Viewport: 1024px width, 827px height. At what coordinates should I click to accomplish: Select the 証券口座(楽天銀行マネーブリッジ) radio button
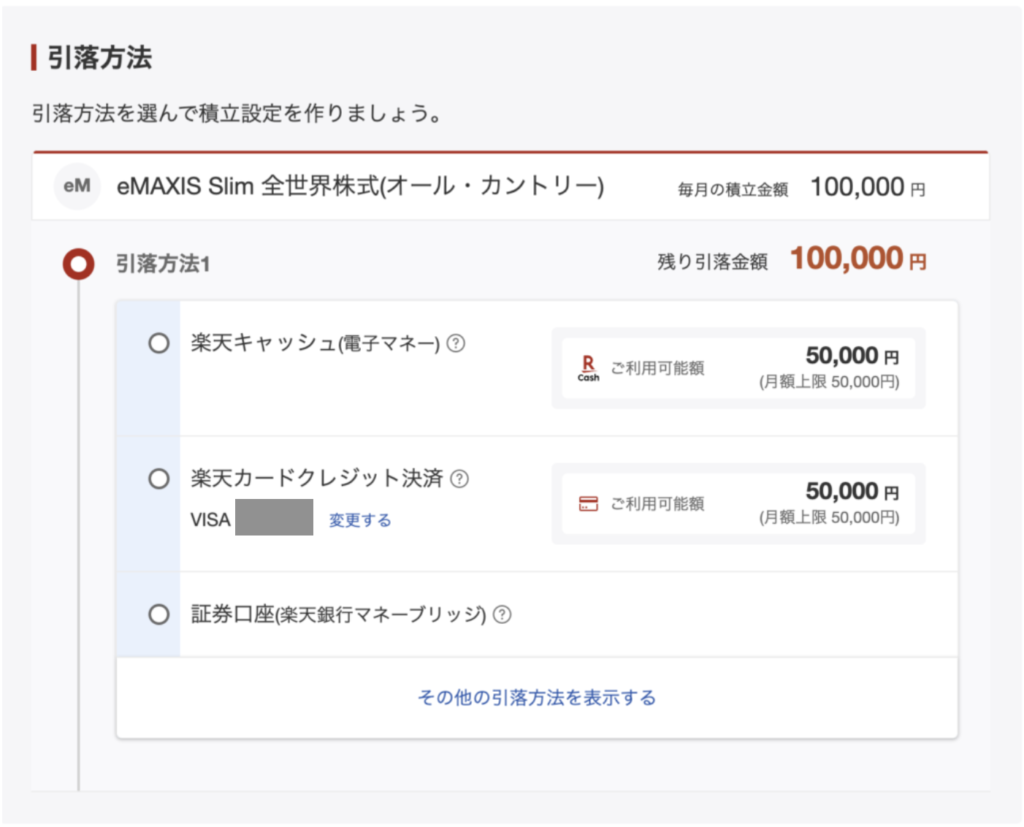point(158,615)
